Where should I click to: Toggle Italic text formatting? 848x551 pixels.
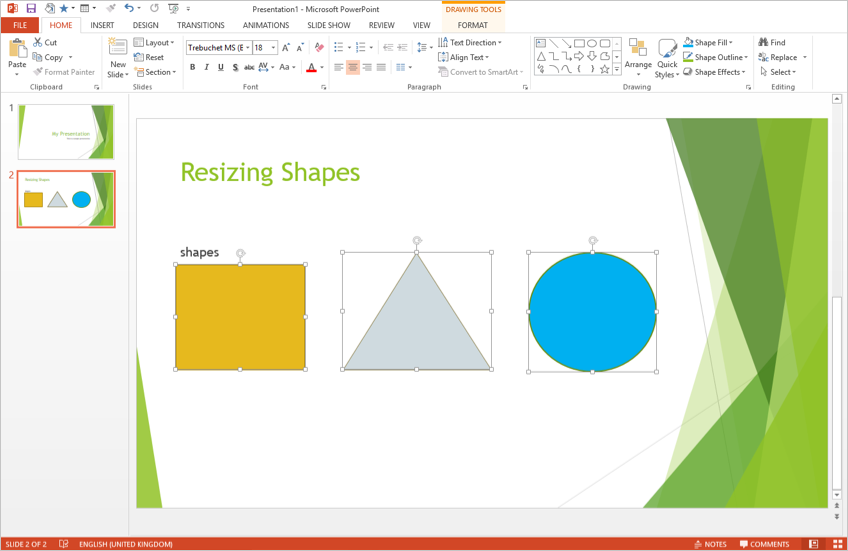[x=206, y=68]
